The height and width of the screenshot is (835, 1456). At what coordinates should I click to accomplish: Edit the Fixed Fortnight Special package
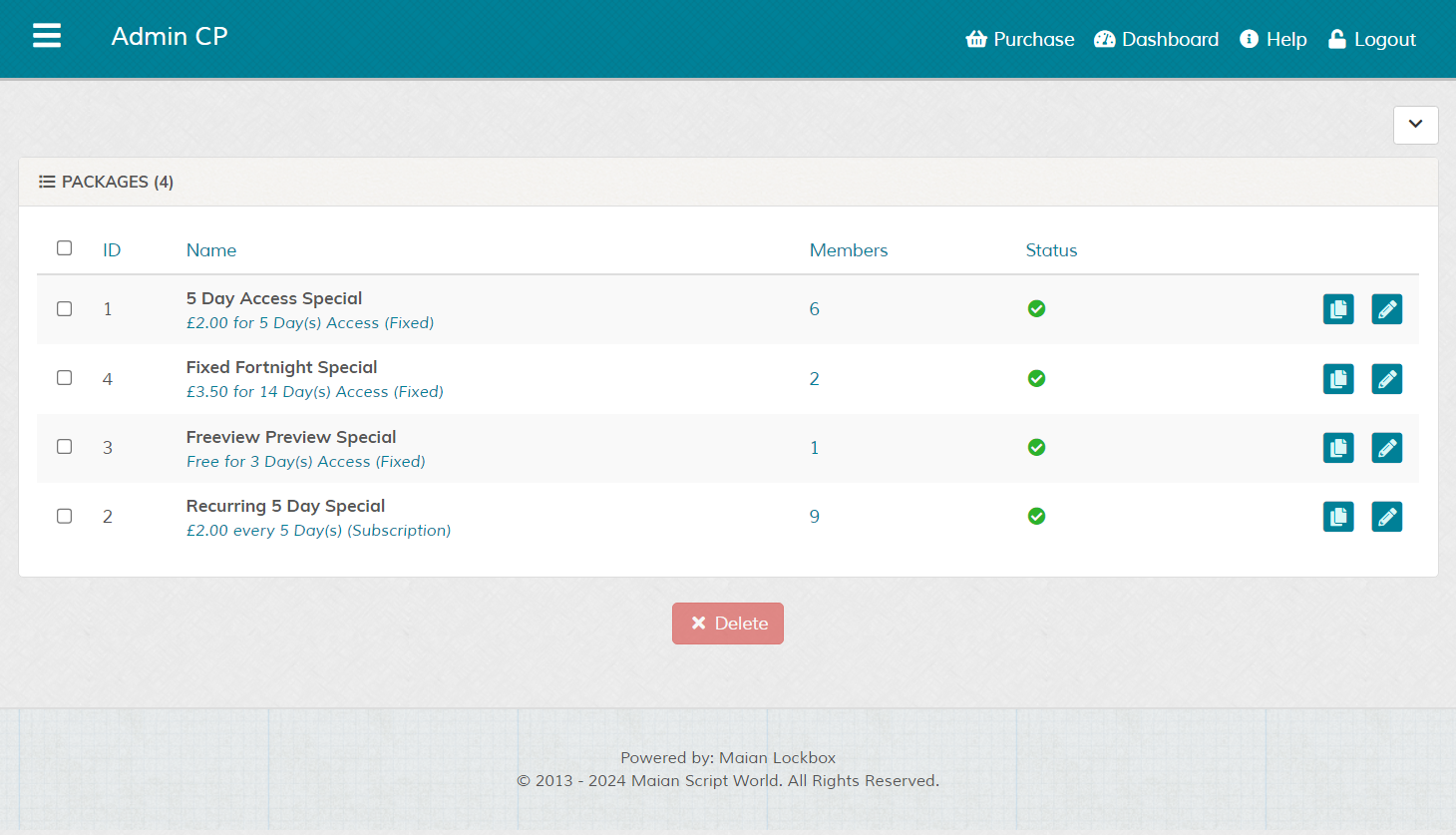(1386, 379)
